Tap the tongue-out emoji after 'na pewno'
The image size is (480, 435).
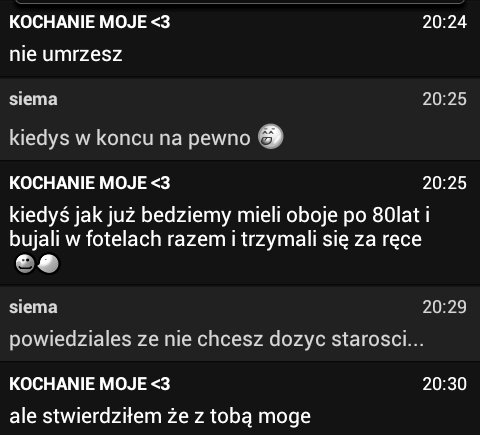click(270, 136)
